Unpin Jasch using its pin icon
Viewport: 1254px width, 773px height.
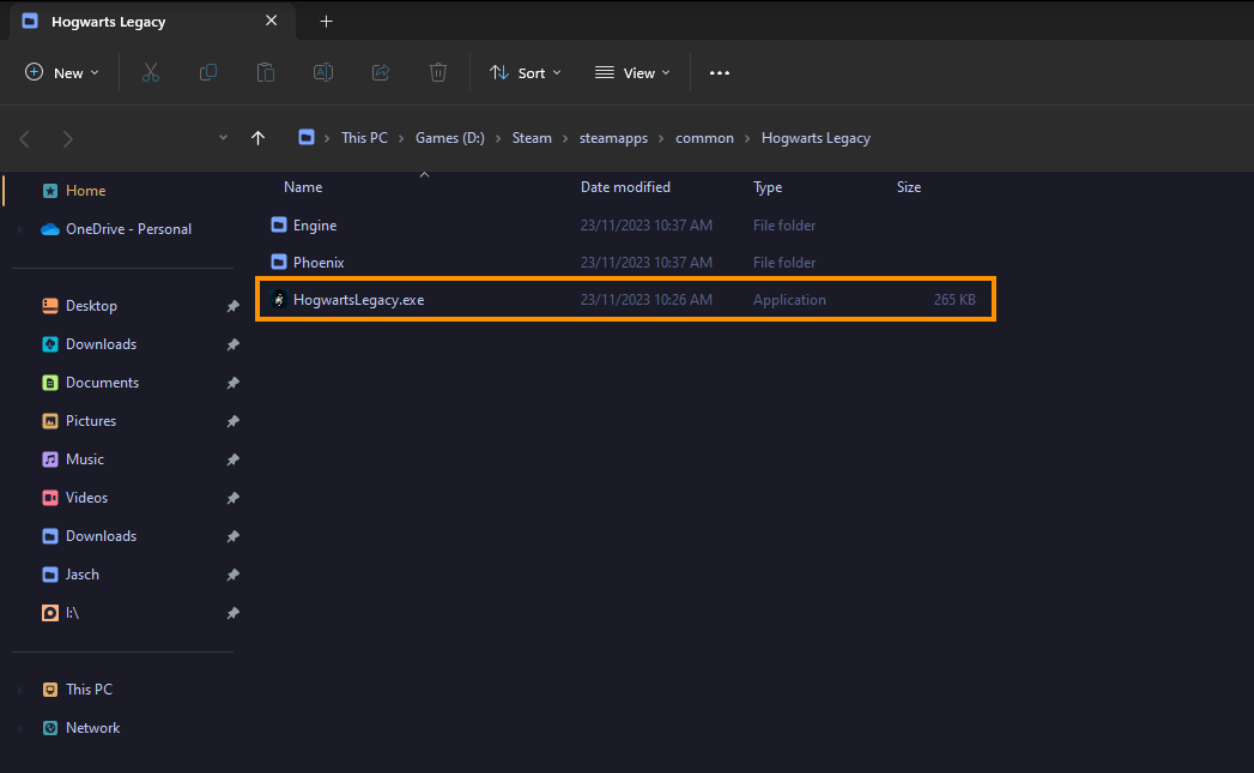[233, 575]
